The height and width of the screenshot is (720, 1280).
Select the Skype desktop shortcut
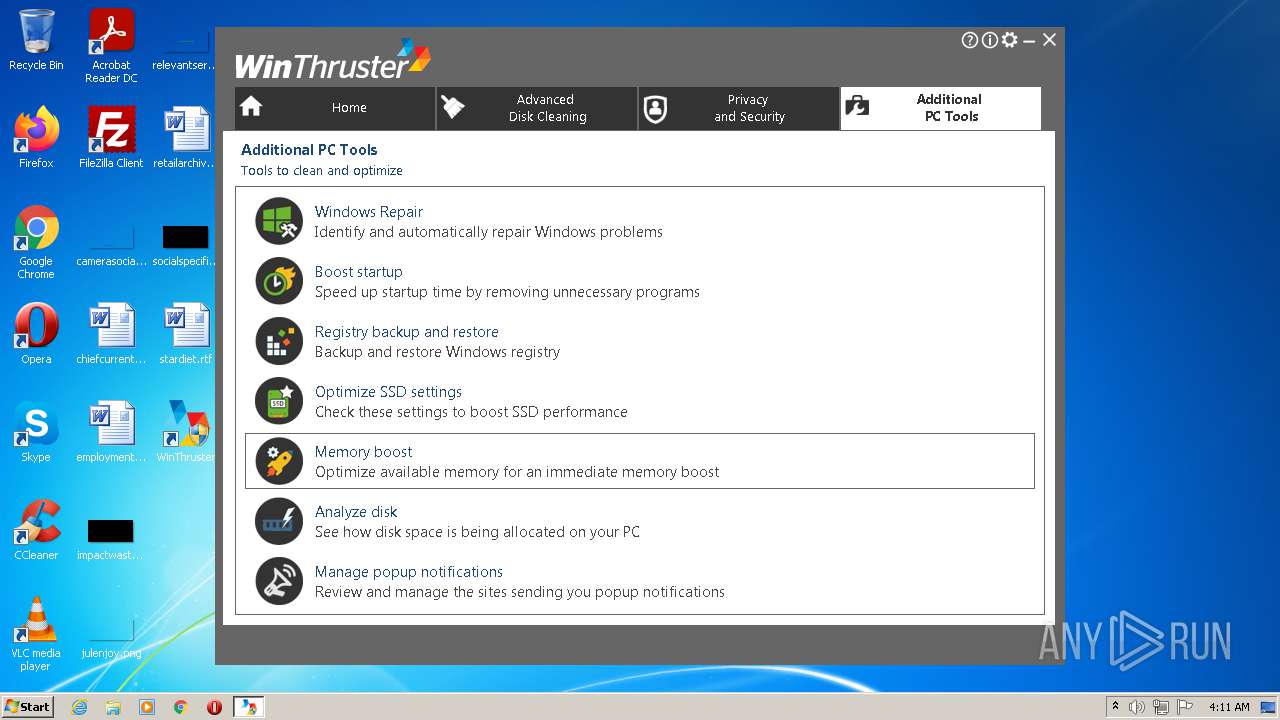tap(36, 432)
